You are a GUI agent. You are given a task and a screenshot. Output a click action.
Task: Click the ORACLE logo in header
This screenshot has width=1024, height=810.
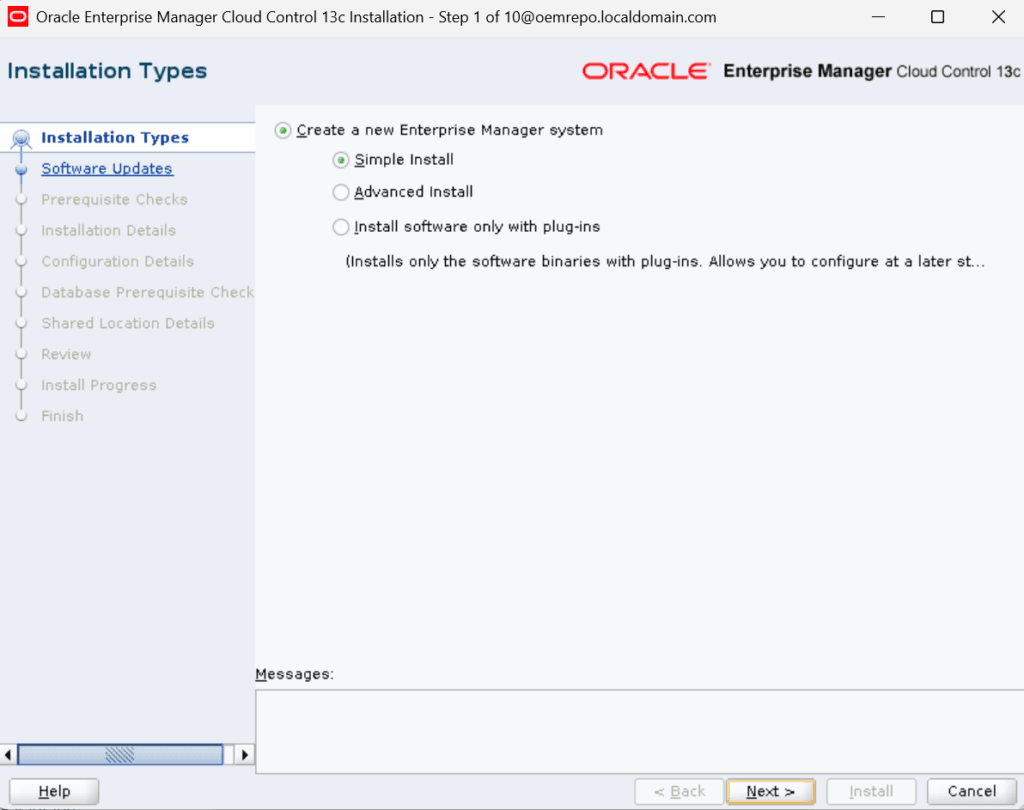point(646,71)
